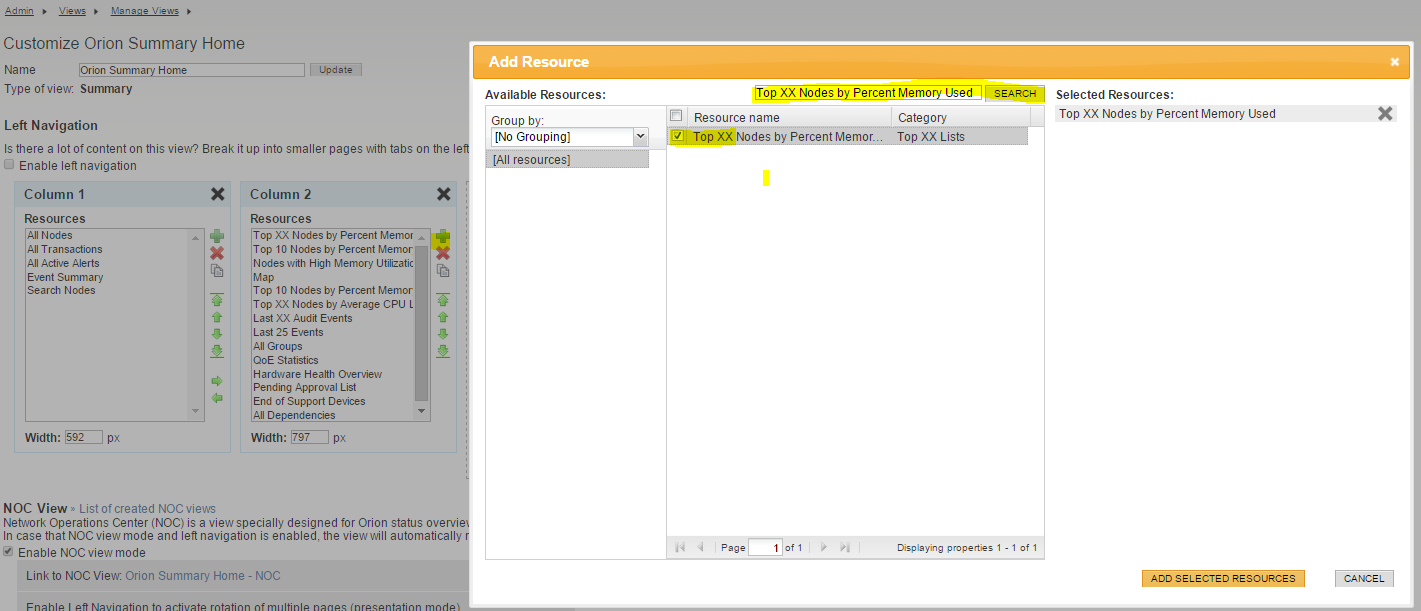Image resolution: width=1421 pixels, height=611 pixels.
Task: Select All Active Alerts in Column 1
Action: click(63, 264)
